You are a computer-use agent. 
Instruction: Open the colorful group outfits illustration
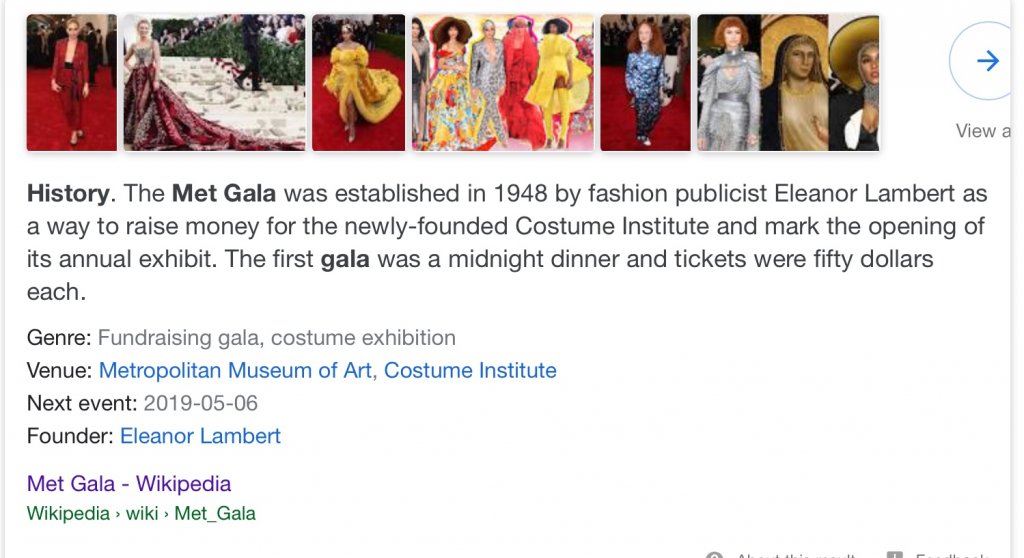pyautogui.click(x=502, y=82)
